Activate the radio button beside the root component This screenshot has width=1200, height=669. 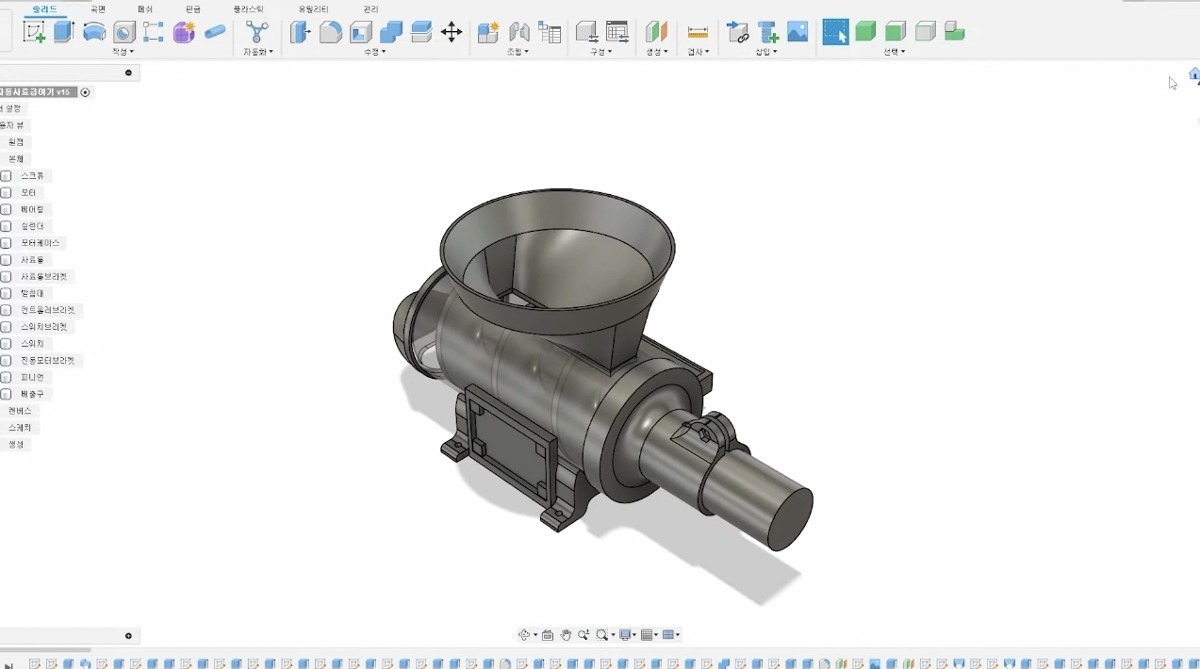(x=85, y=92)
